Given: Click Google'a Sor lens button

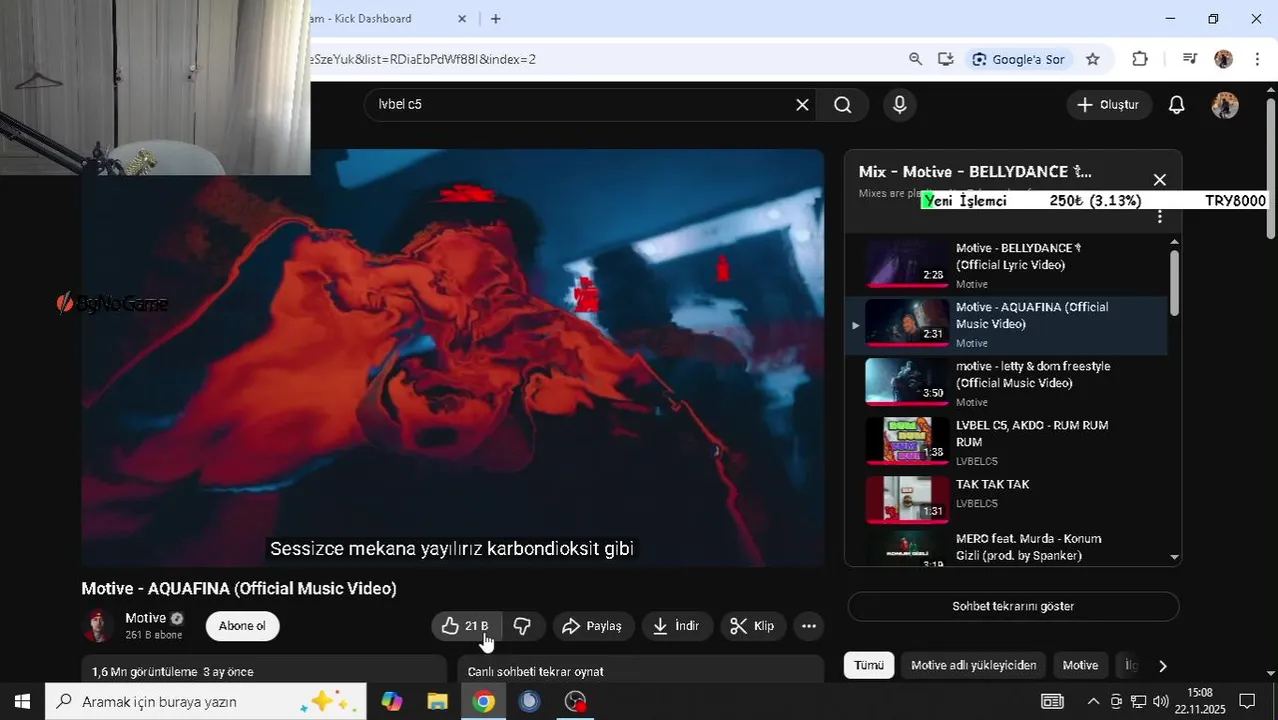Looking at the screenshot, I should pos(1019,59).
